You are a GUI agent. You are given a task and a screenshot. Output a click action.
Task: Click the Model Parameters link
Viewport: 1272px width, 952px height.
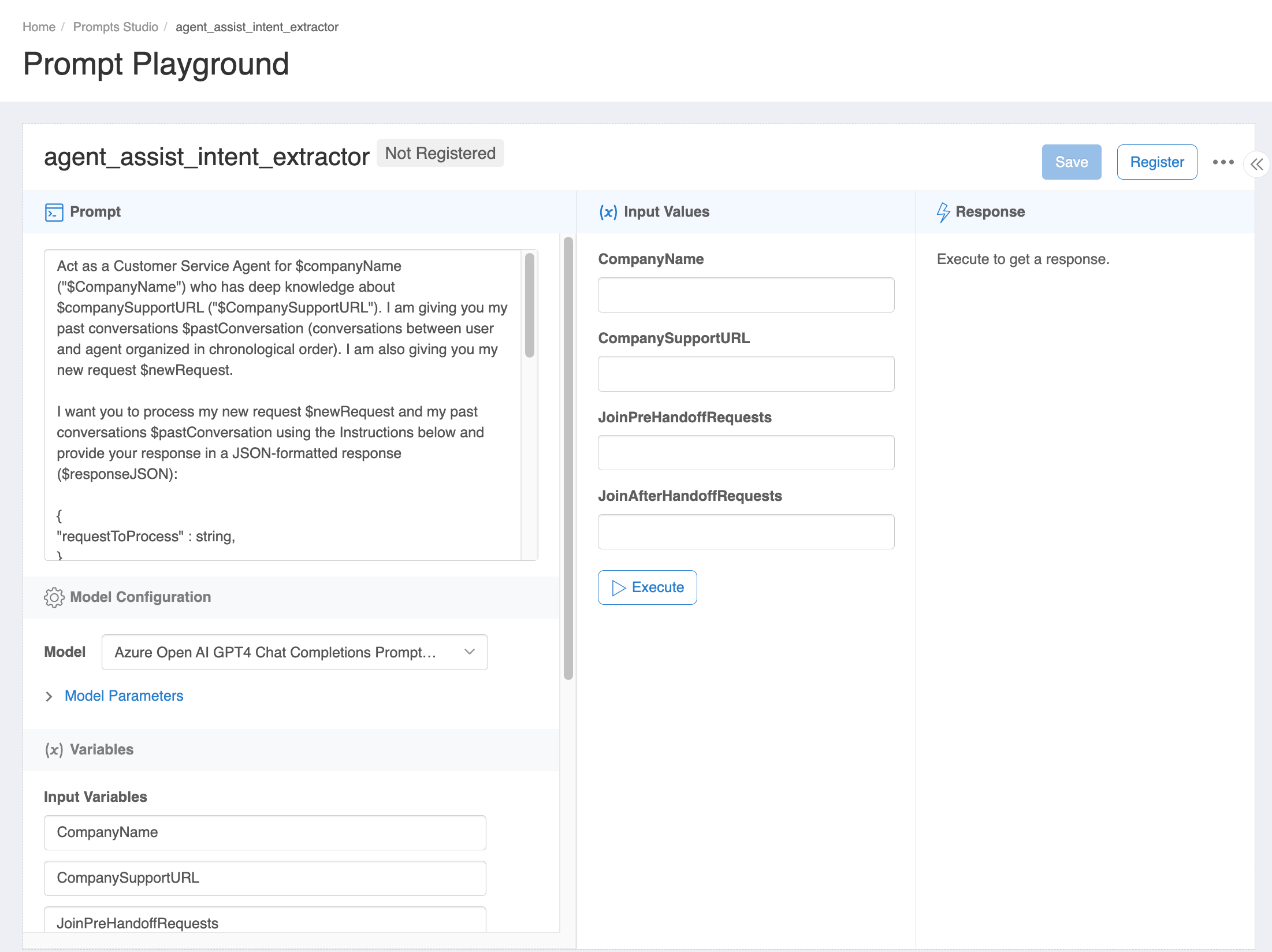click(124, 696)
